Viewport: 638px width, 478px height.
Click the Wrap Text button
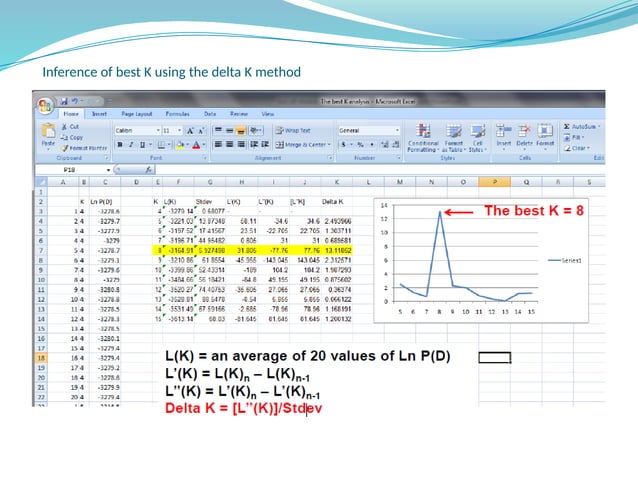293,131
